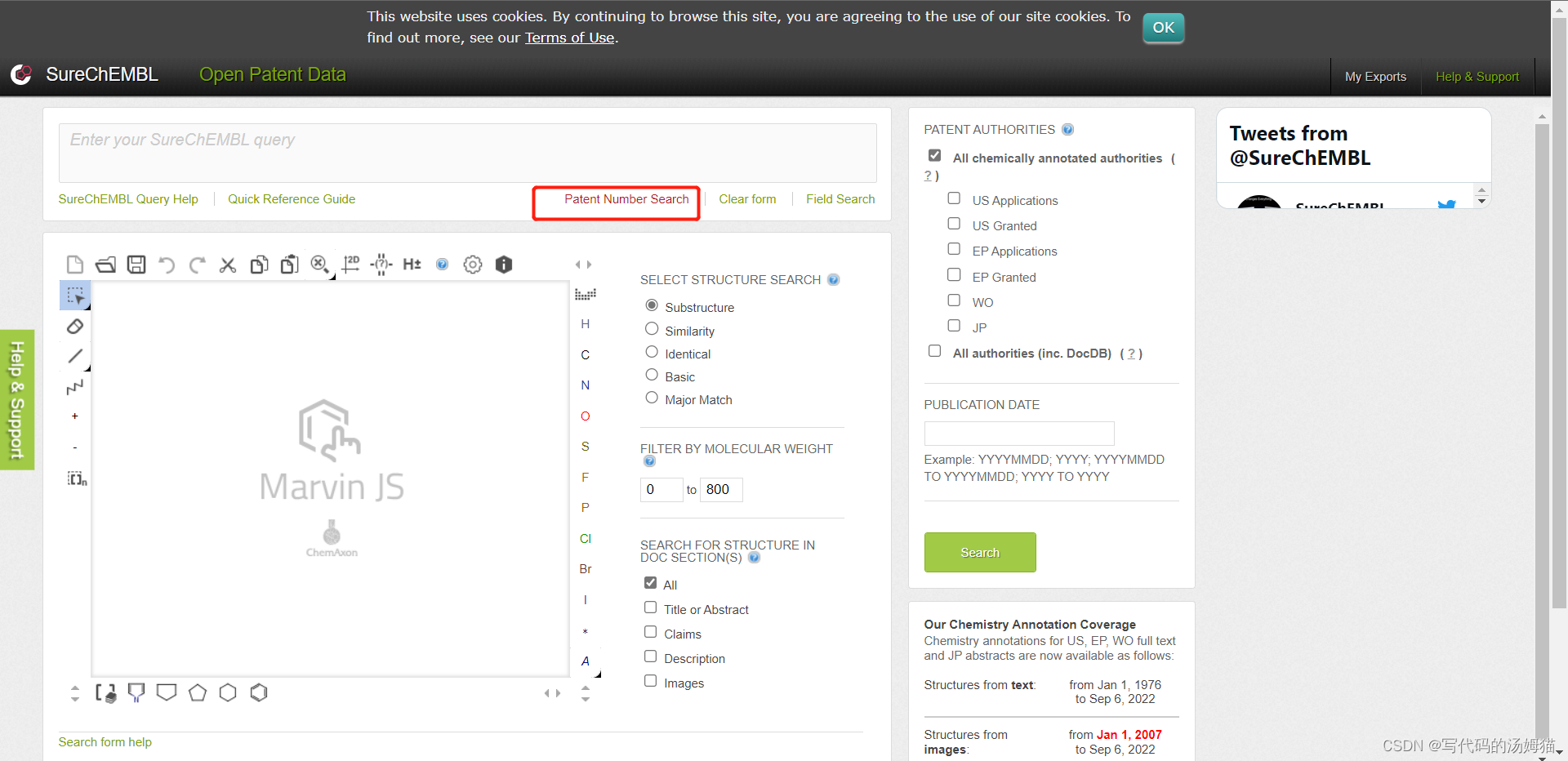
Task: Check the Images section checkbox
Action: tap(651, 681)
